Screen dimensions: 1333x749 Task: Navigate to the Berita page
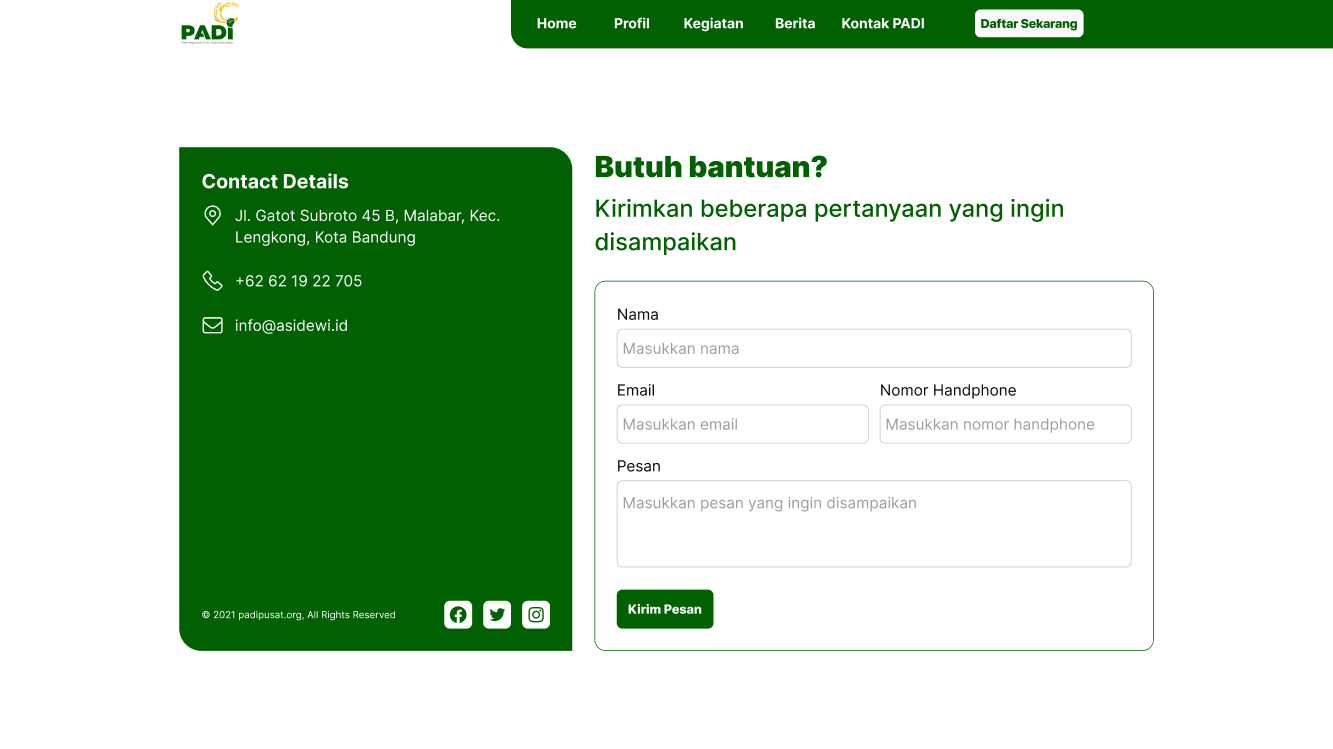[x=795, y=24]
